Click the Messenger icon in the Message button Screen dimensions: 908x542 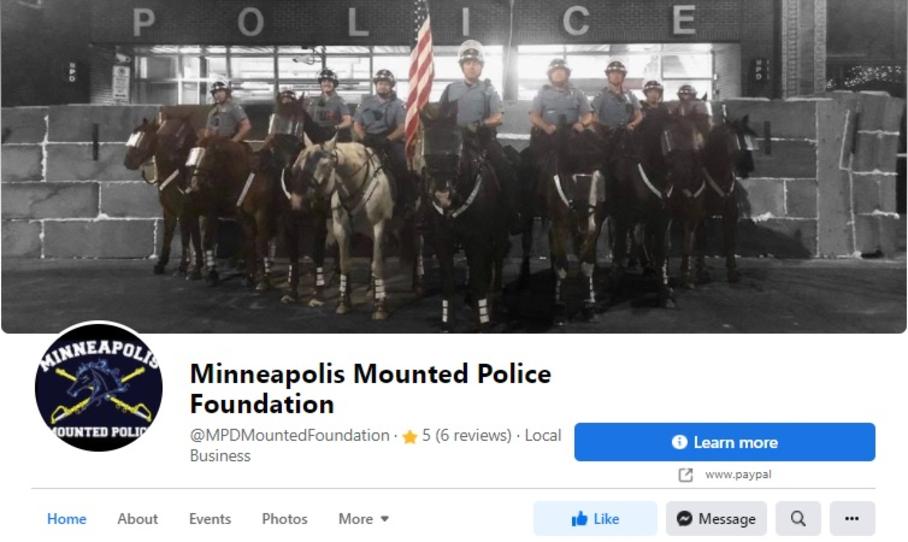(684, 519)
